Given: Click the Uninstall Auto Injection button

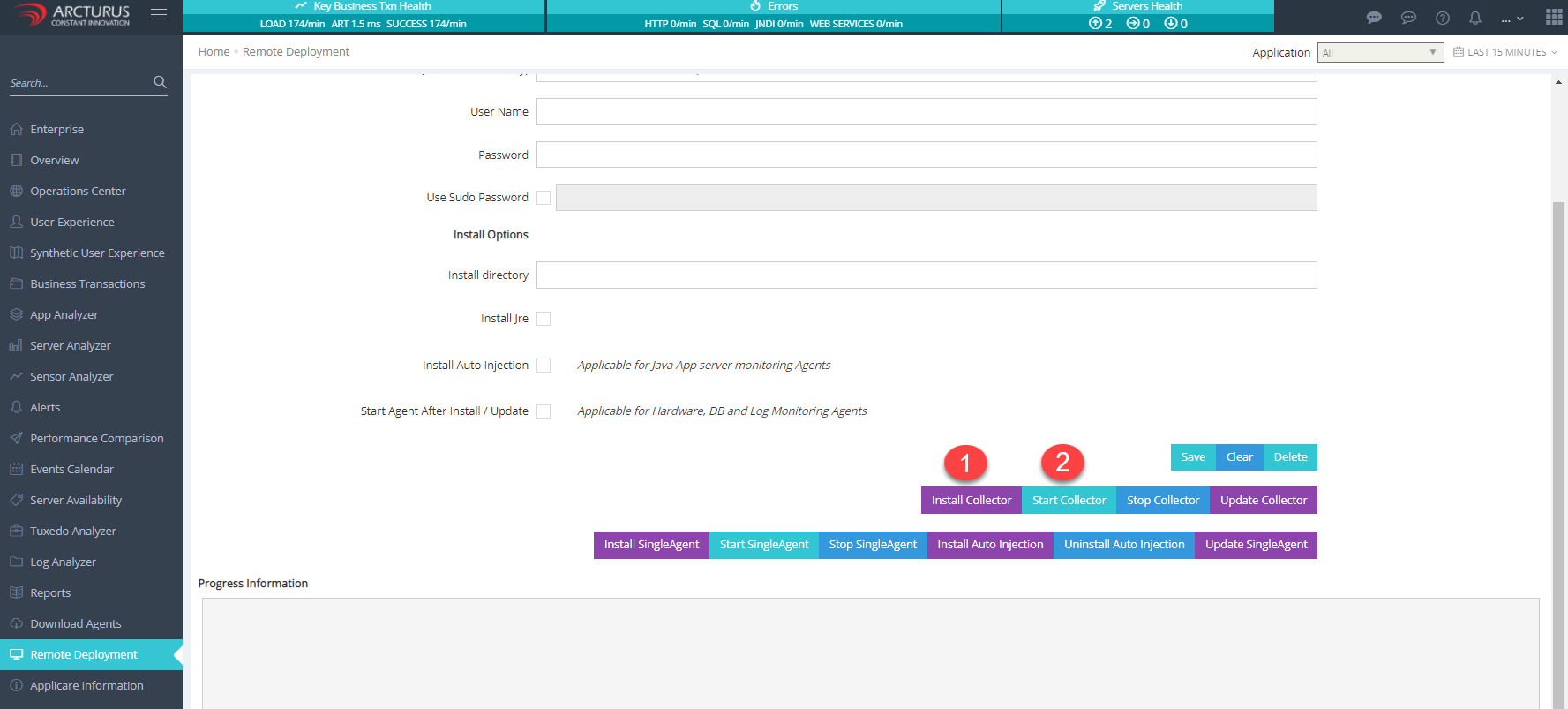Looking at the screenshot, I should coord(1124,545).
